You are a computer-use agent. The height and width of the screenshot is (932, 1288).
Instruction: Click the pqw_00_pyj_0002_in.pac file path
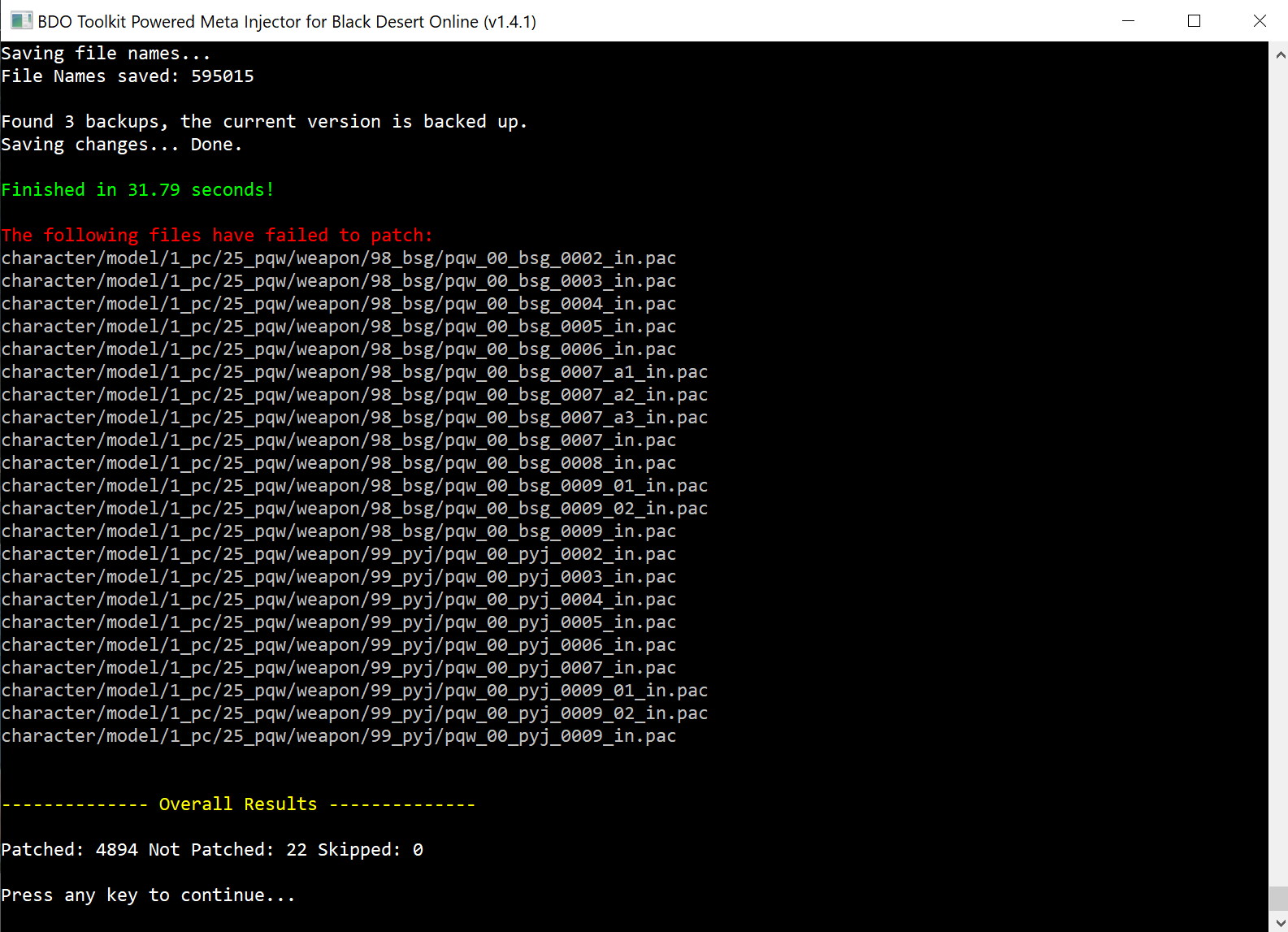point(338,554)
